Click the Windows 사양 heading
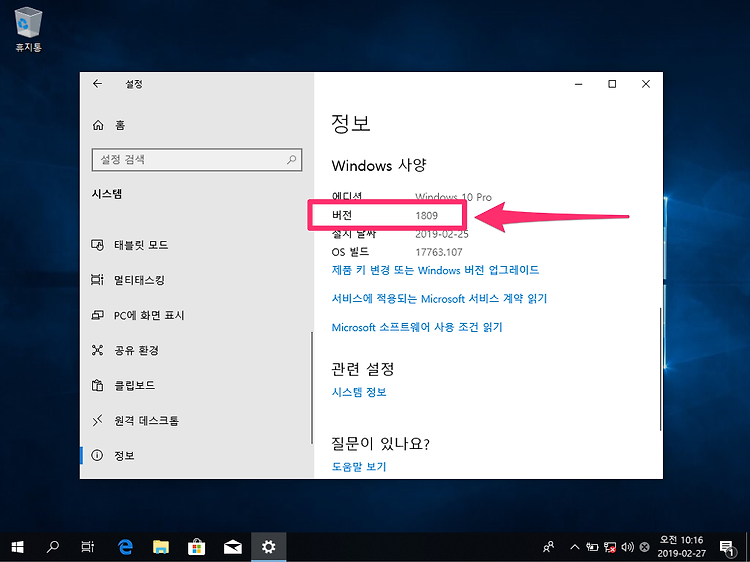 (379, 165)
